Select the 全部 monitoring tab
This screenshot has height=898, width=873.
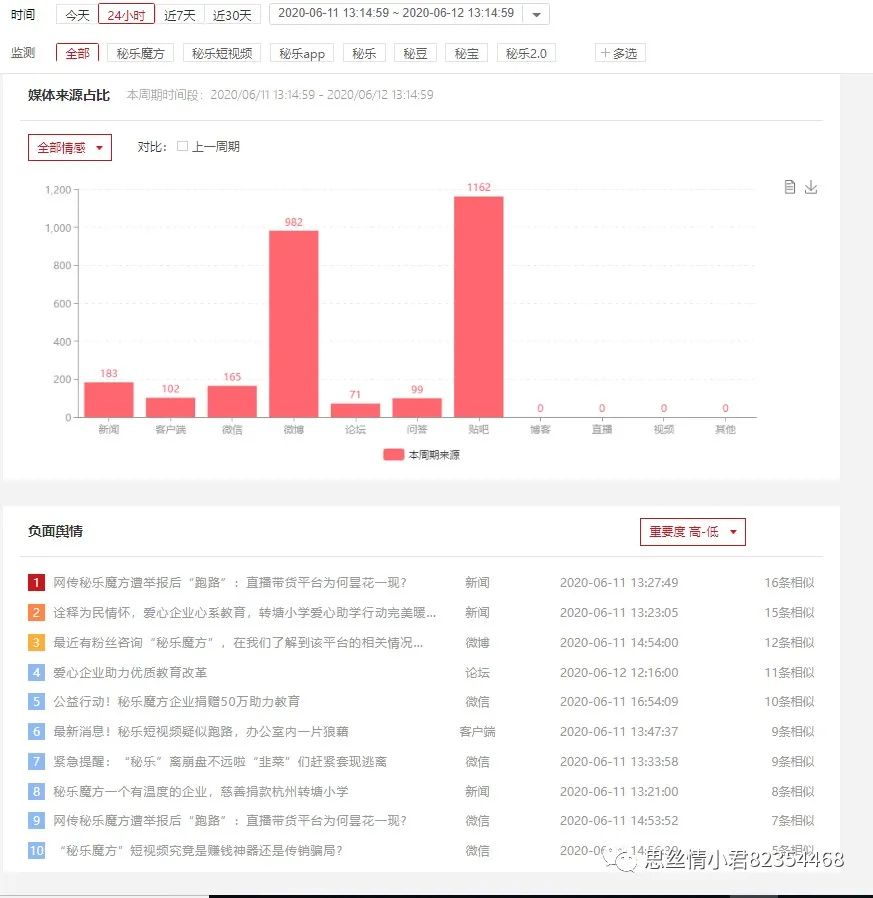point(76,53)
